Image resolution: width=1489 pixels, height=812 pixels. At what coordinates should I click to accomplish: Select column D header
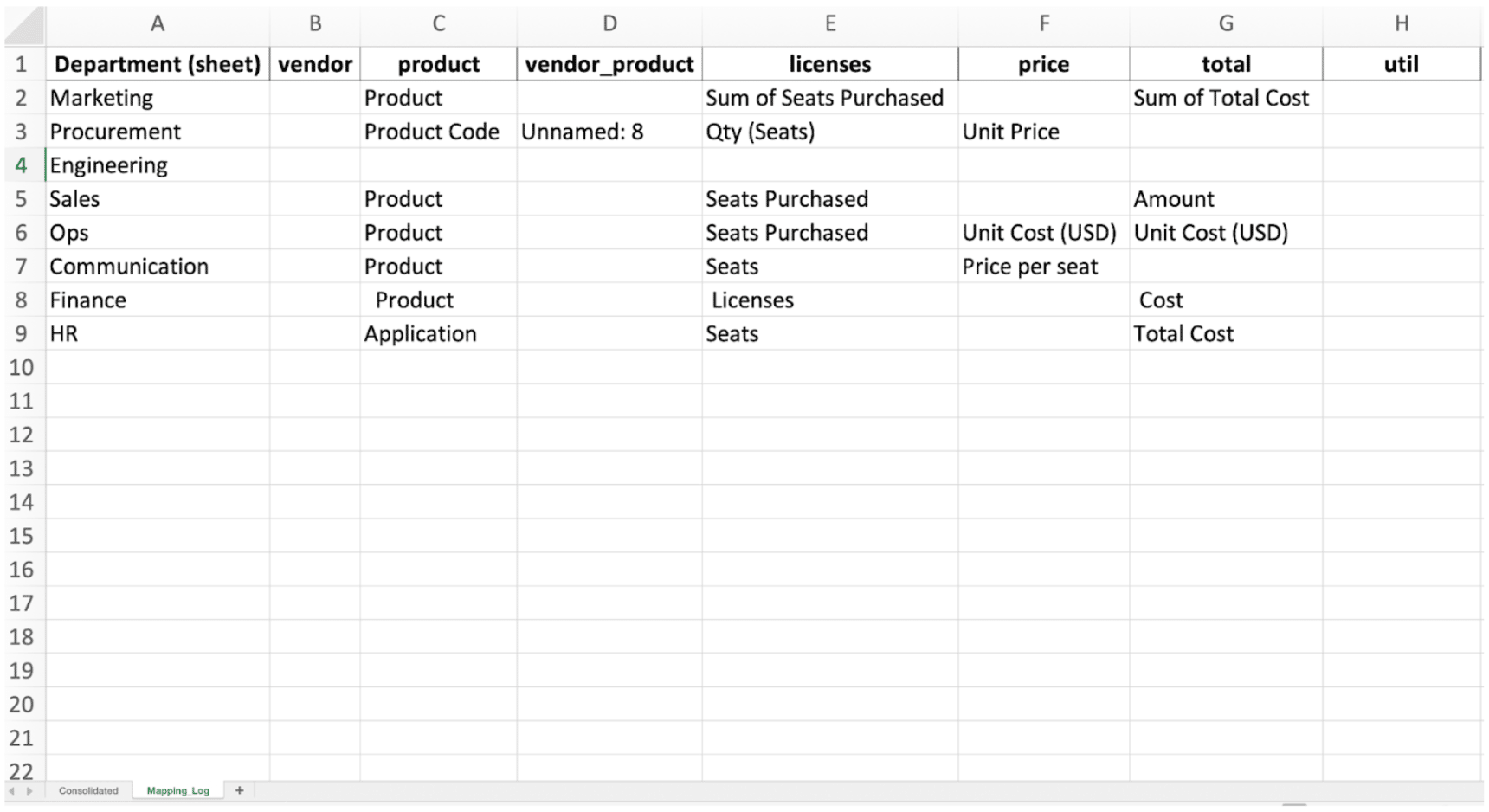(609, 24)
